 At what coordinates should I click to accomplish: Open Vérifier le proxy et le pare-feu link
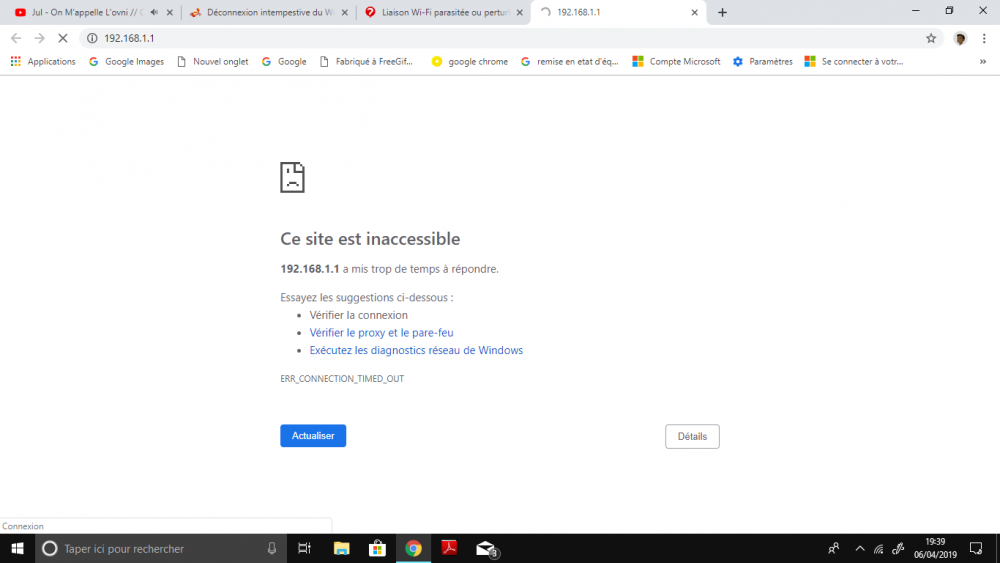[x=381, y=333]
